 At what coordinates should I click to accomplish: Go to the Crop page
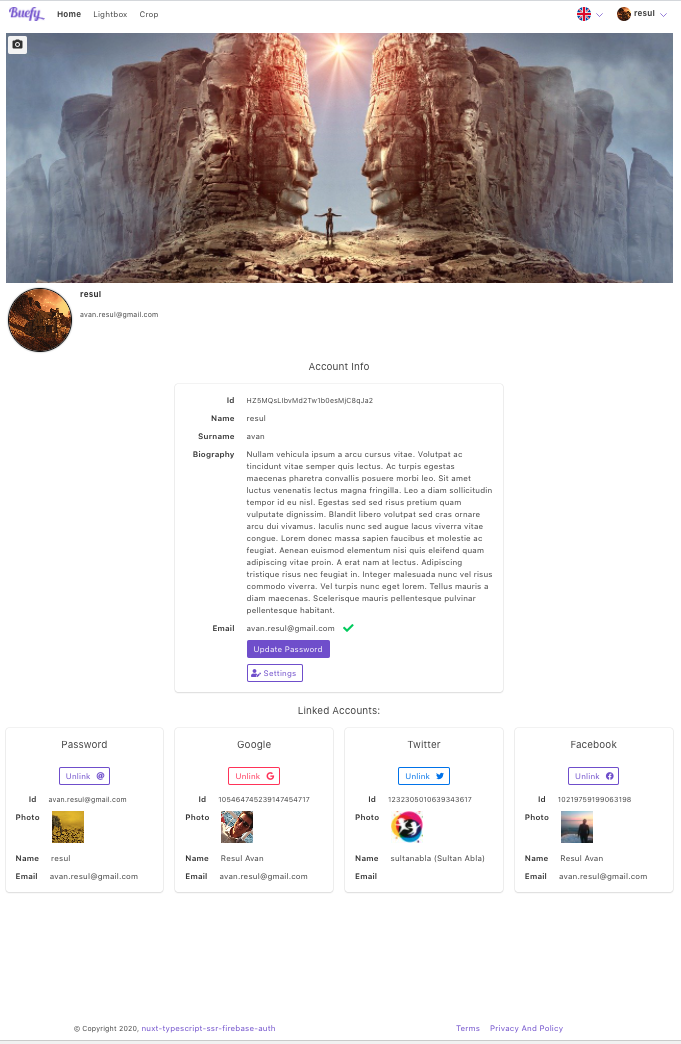pyautogui.click(x=148, y=14)
